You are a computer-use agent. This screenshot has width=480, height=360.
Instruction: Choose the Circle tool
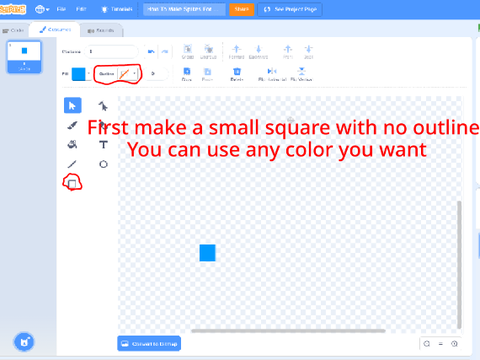(103, 164)
